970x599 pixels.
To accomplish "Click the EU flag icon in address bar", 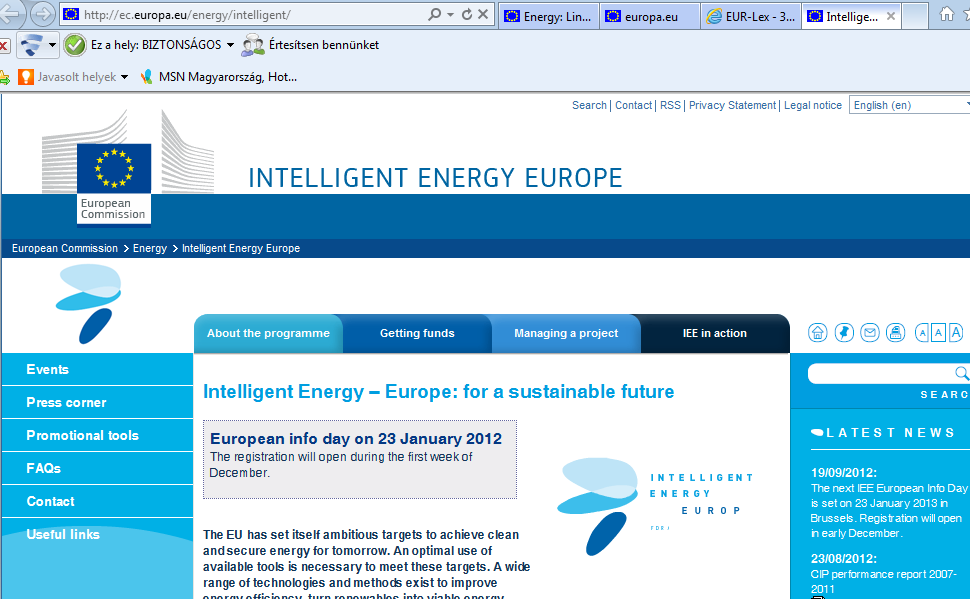I will point(71,14).
